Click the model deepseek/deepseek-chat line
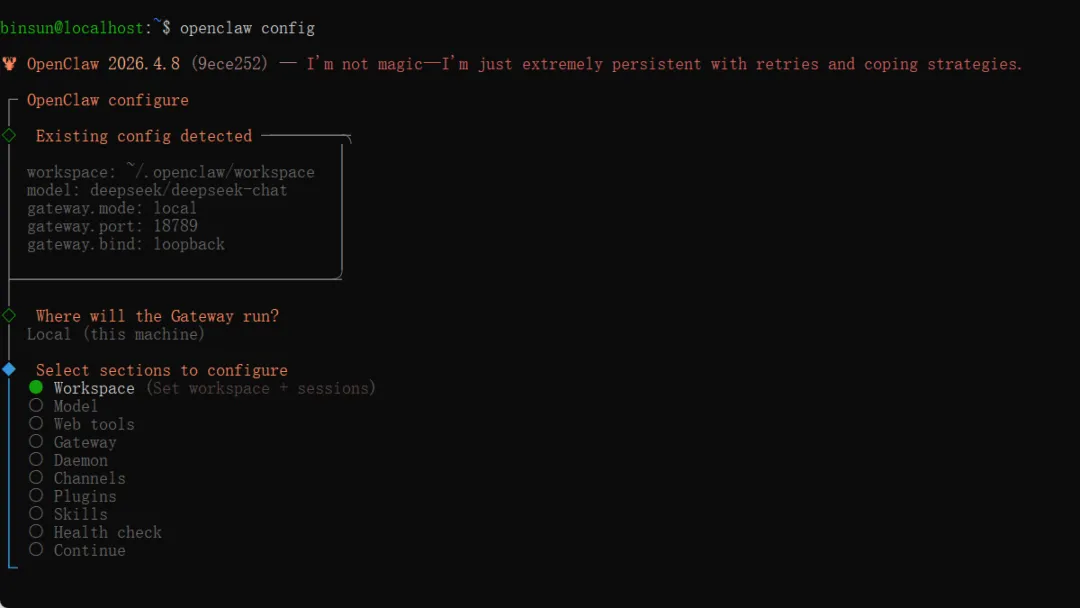Screen dimensions: 1080x608 coord(157,190)
